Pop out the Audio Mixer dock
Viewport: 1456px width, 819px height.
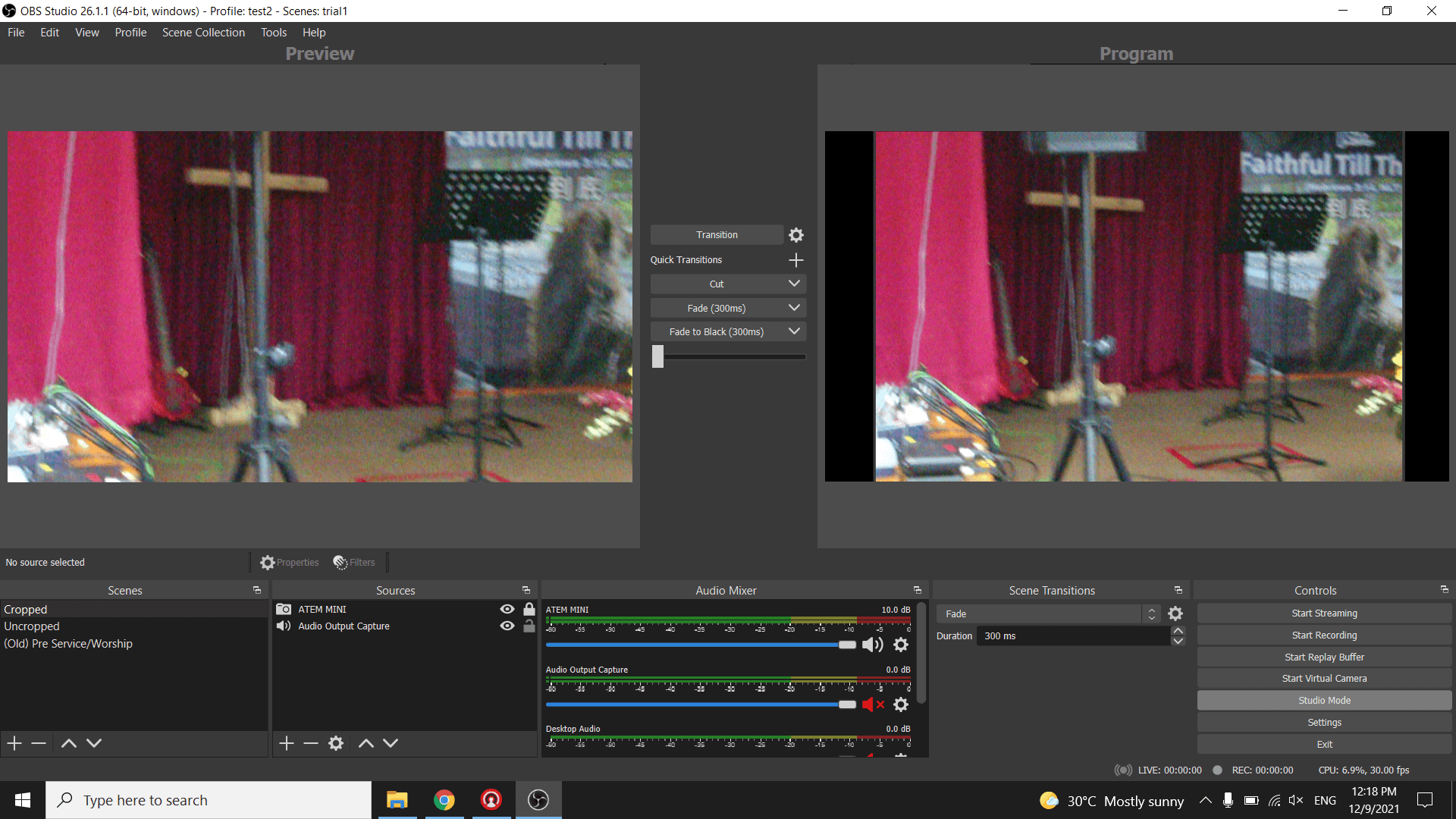[x=917, y=590]
